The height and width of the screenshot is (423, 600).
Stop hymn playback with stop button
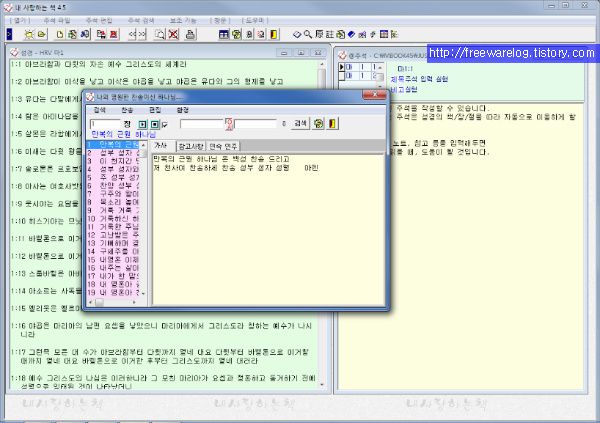pos(155,124)
